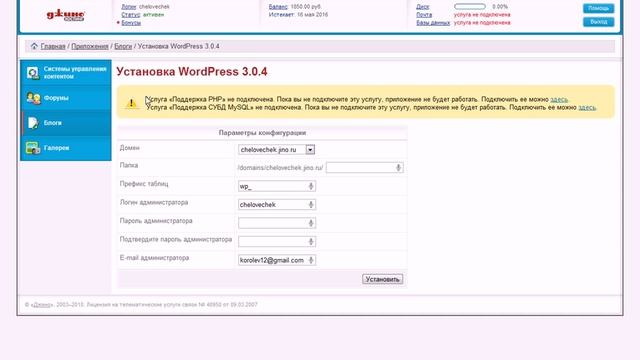640x360 pixels.
Task: Click the Параметры конфигурации table header
Action: (262, 133)
